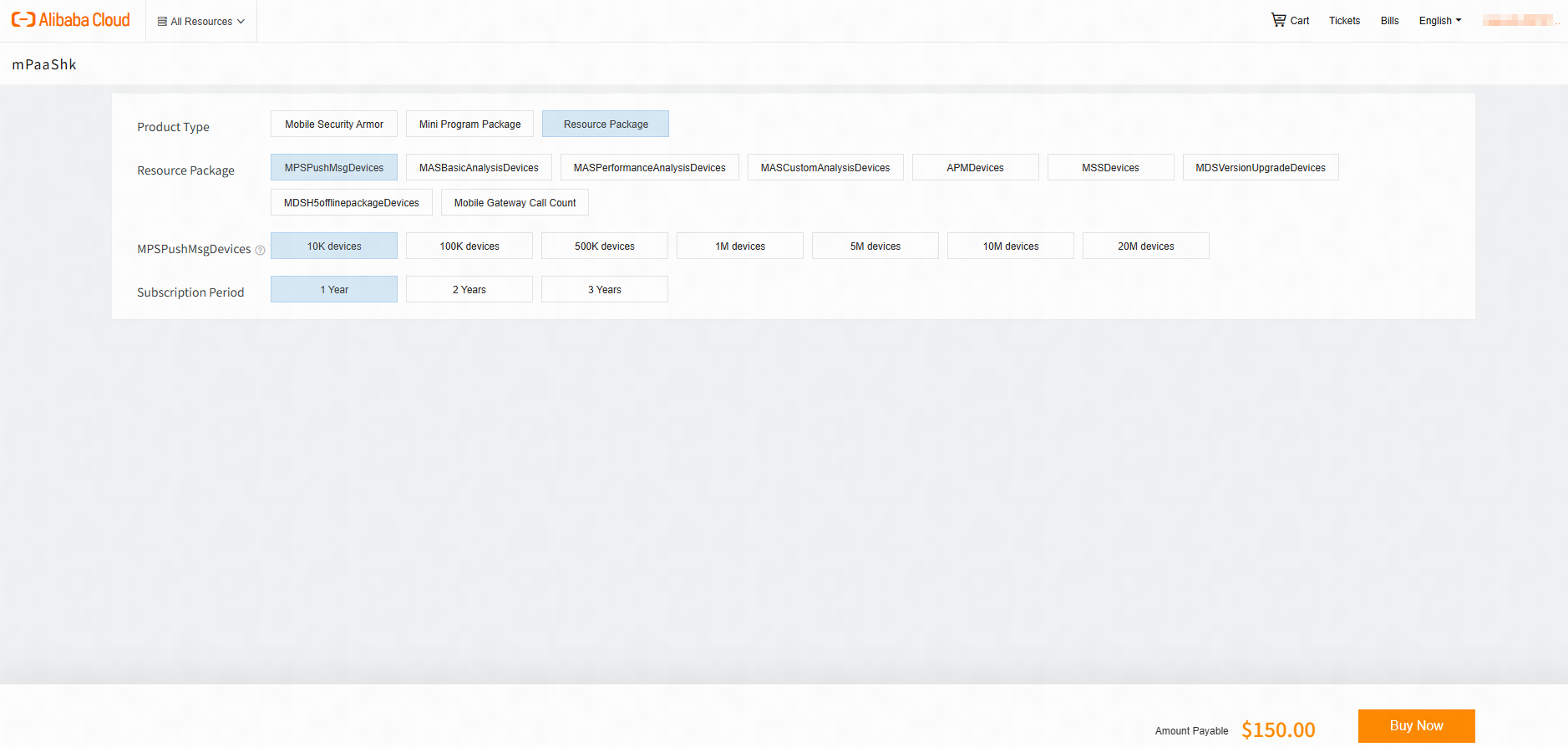Screen dimensions: 1568x747
Task: Set subscription period to 2 Years
Action: (x=469, y=289)
